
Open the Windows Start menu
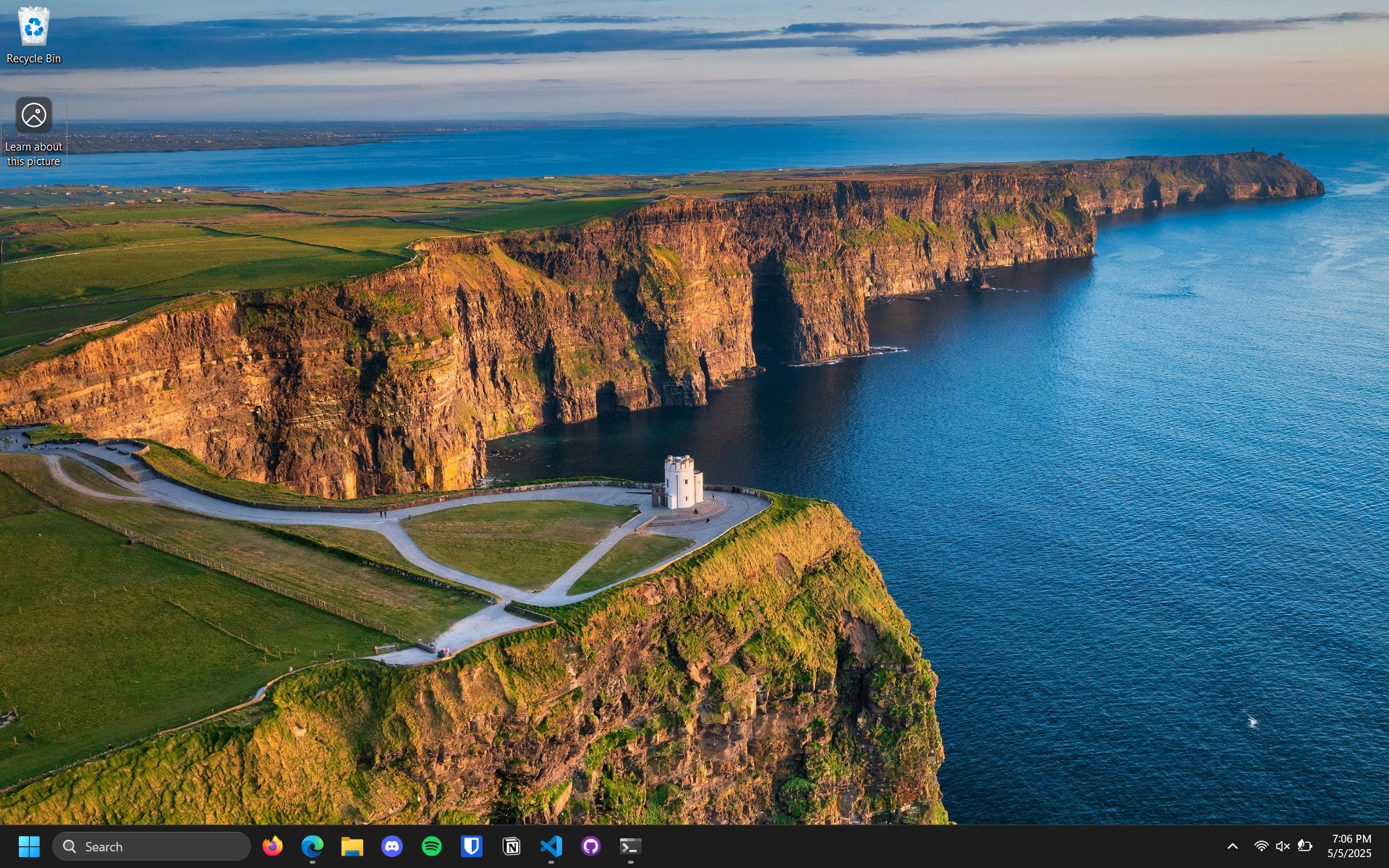pyautogui.click(x=29, y=846)
